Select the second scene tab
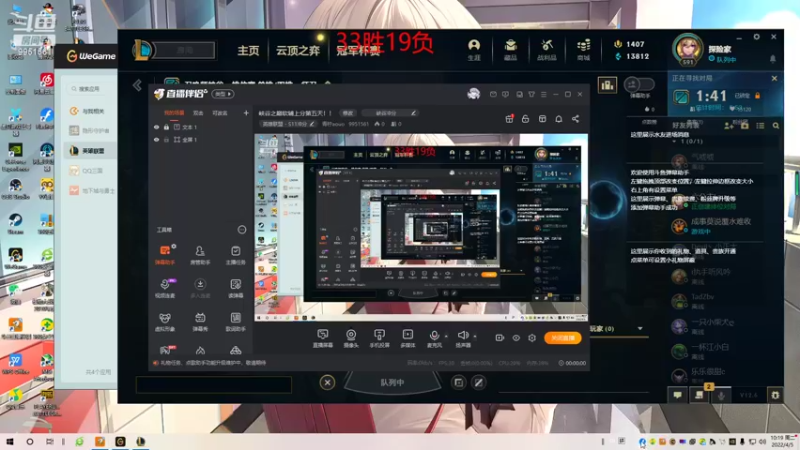 tap(198, 113)
